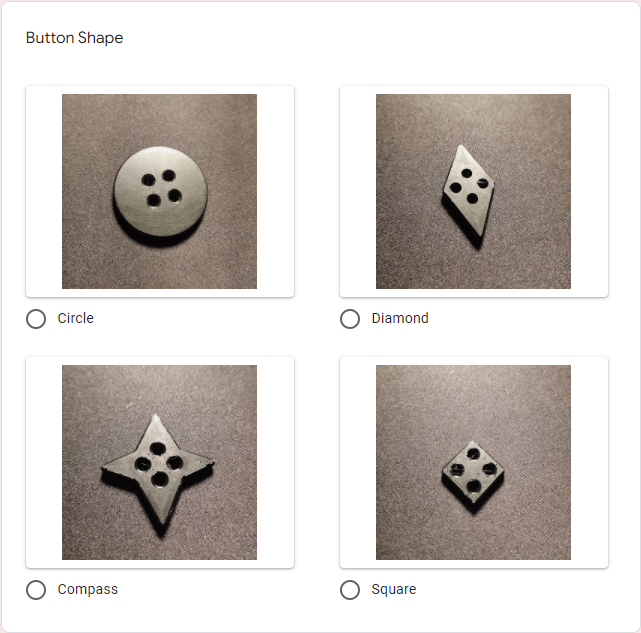Click the center of the round button's holes
Screen dimensions: 641x633
click(161, 189)
